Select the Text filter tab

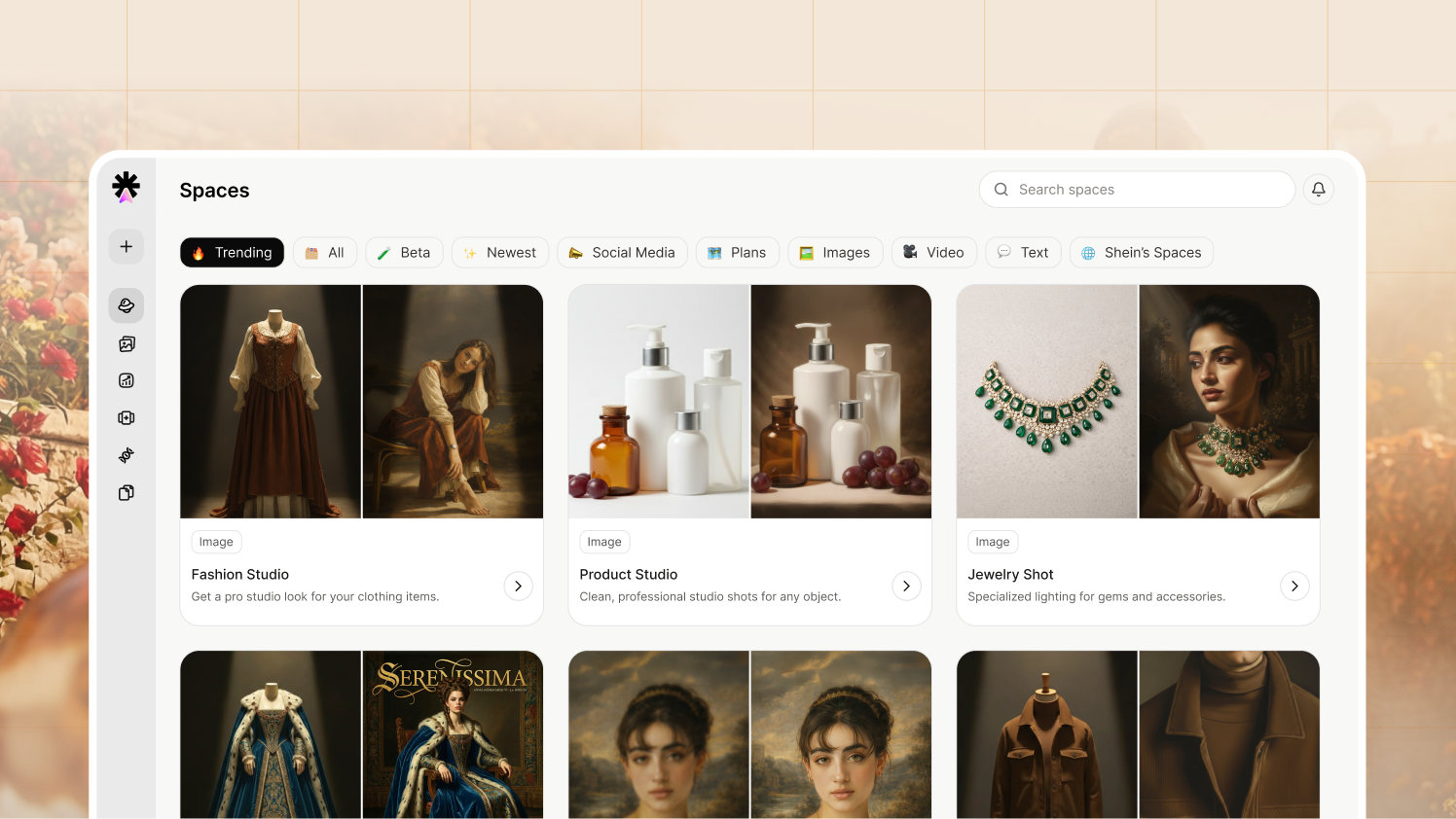pyautogui.click(x=1023, y=252)
